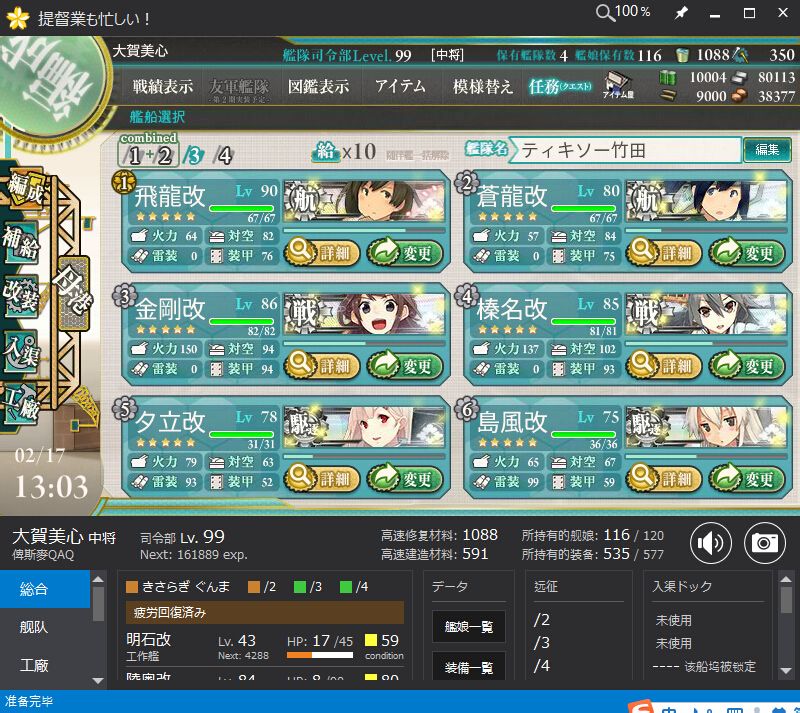This screenshot has width=800, height=713.
Task: Switch to the /3 fleet status tab
Action: [x=308, y=586]
